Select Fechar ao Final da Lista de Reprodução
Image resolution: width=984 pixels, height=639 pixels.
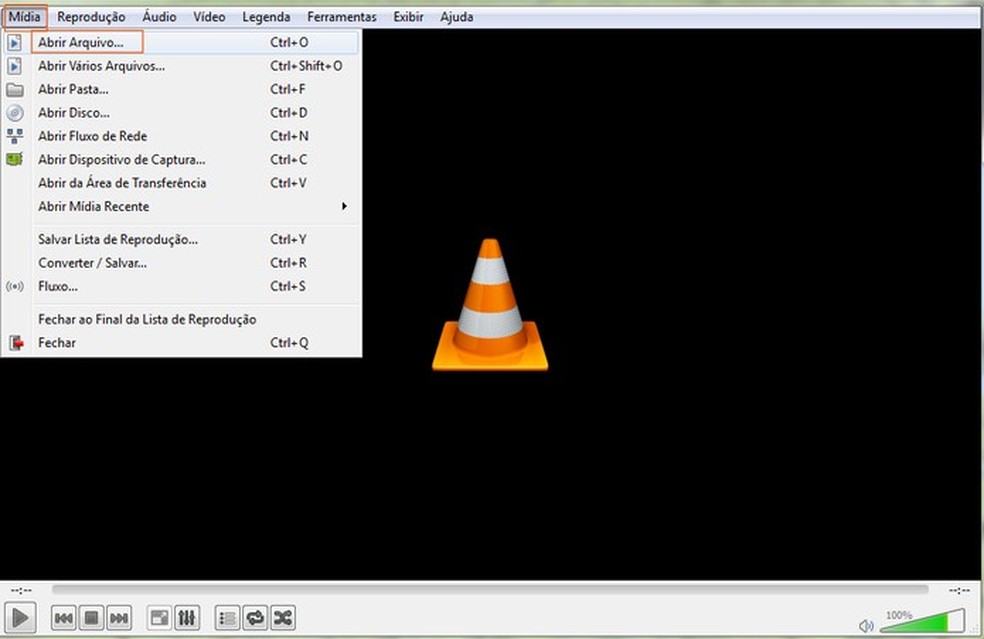point(146,319)
